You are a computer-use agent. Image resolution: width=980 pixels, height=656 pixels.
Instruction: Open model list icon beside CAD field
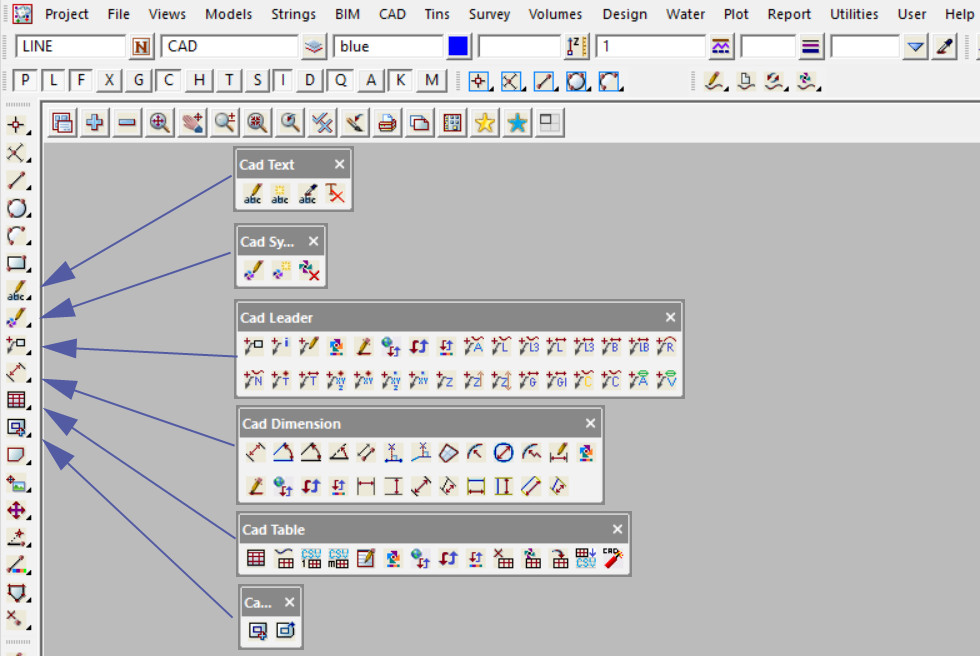(x=315, y=47)
